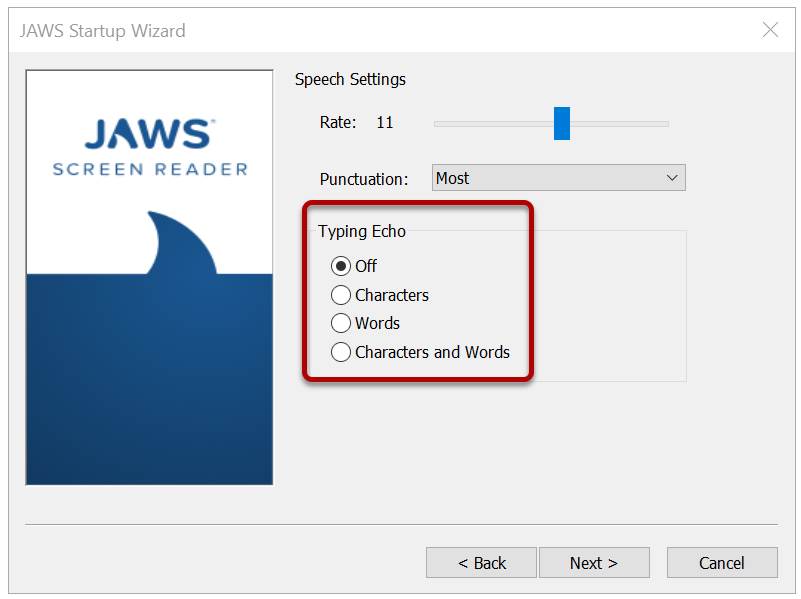Adjust the speech Rate slider
This screenshot has height=599, width=801.
(x=550, y=123)
